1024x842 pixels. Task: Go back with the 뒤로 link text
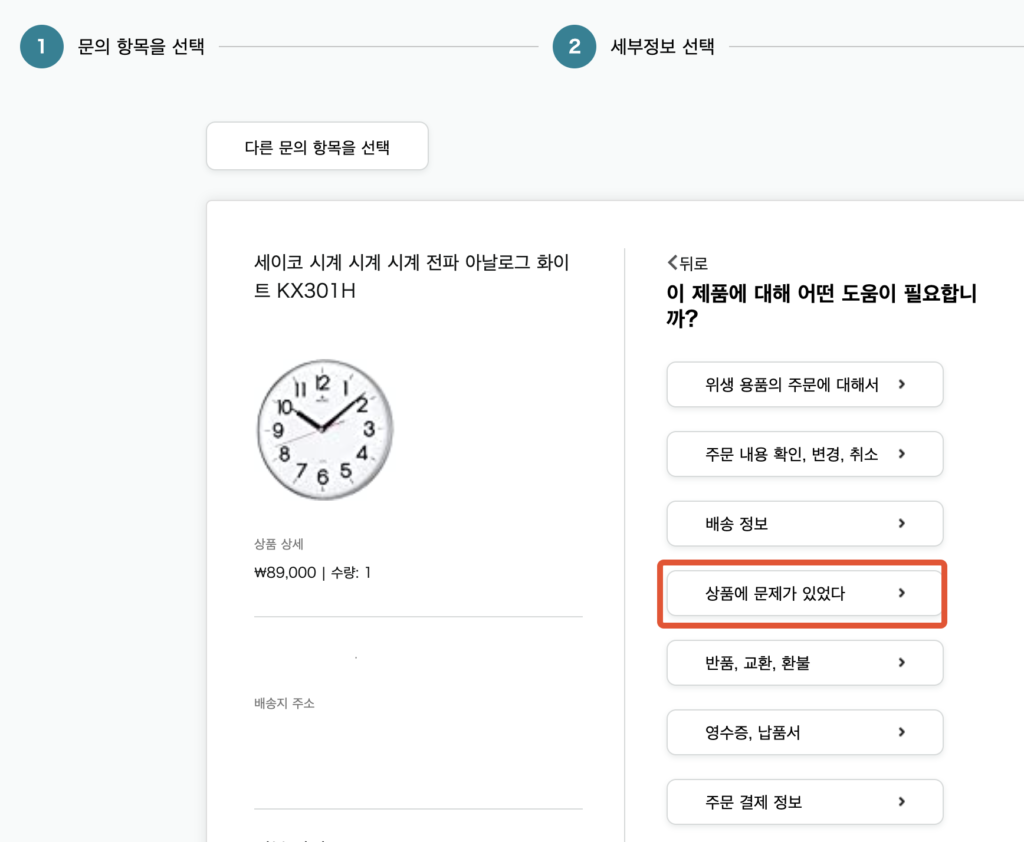click(694, 264)
